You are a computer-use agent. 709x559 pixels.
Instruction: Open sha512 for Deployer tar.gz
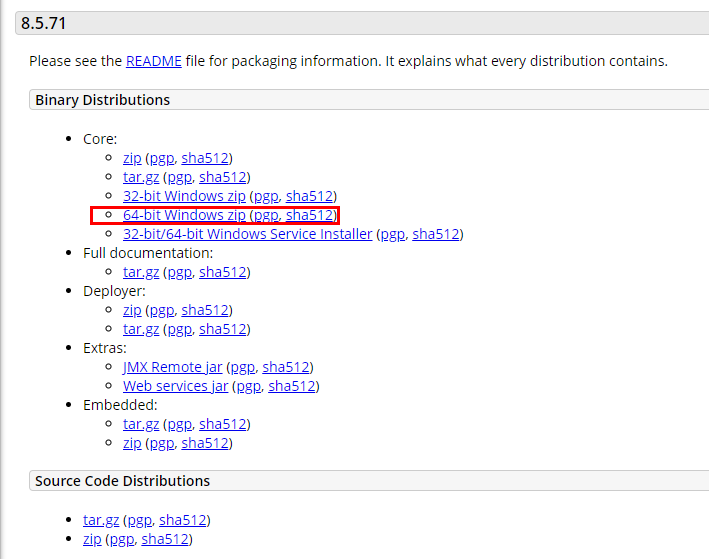[223, 329]
